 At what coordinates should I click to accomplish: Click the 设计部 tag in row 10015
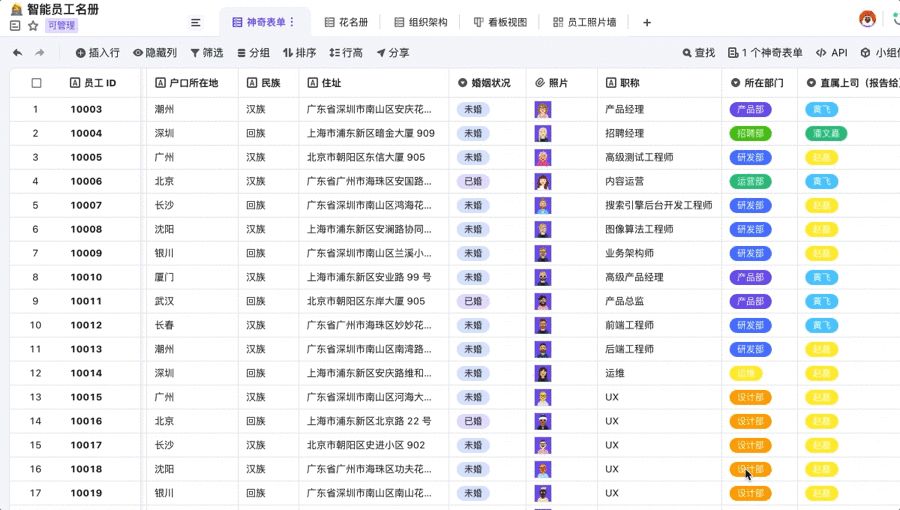(x=750, y=398)
